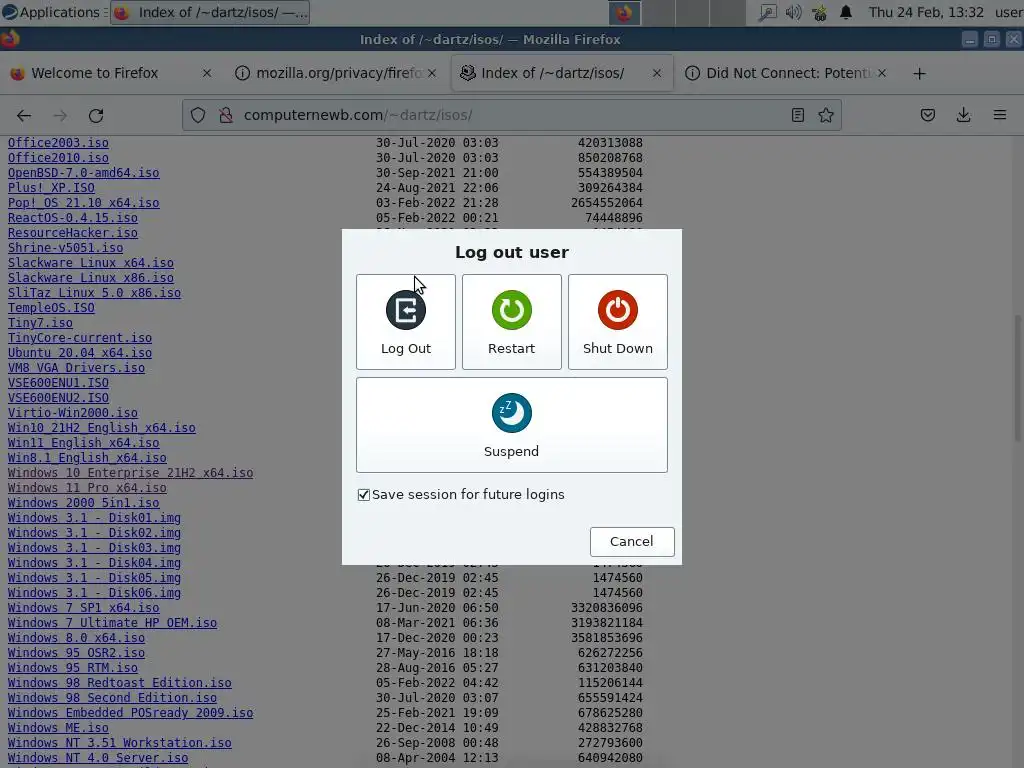Open Virtio-Win2000.iso link

(x=72, y=413)
